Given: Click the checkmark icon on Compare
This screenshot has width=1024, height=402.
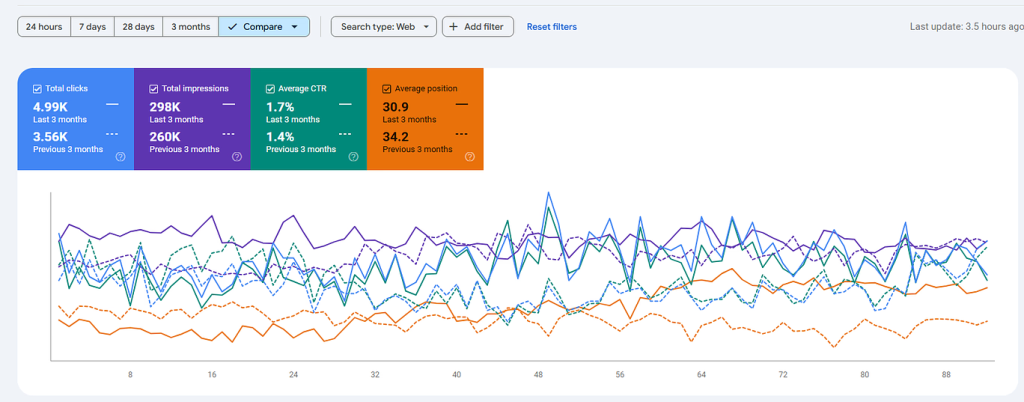Looking at the screenshot, I should 232,27.
